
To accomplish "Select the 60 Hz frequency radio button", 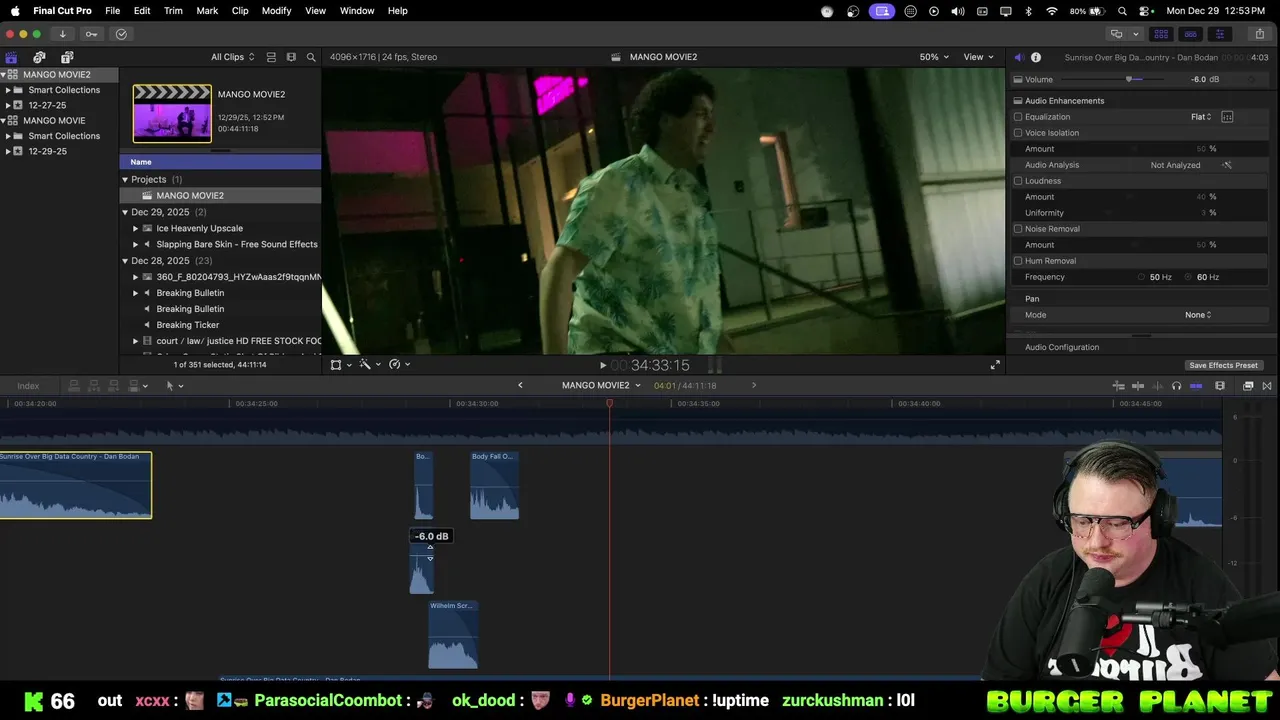I will tap(1188, 277).
